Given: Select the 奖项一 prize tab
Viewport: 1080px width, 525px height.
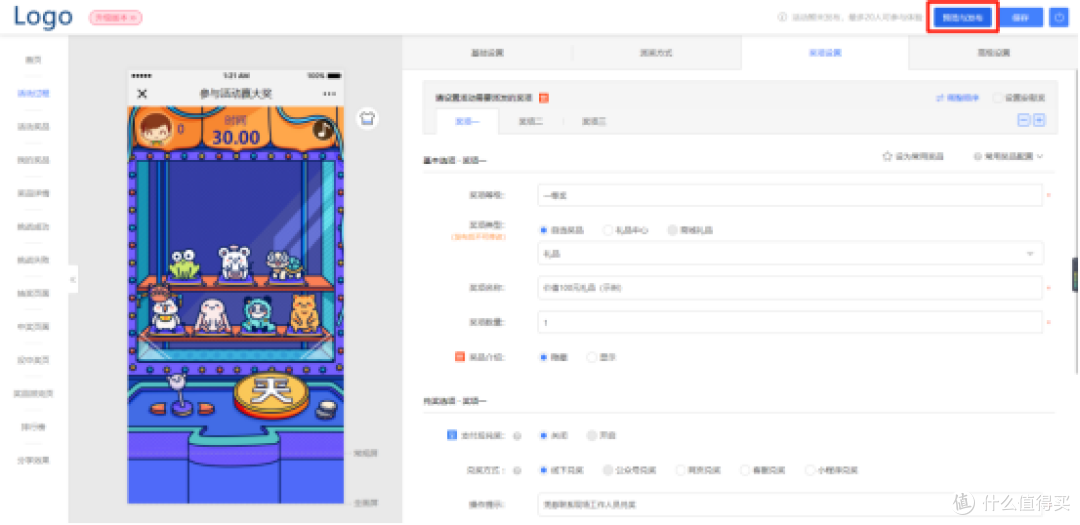Looking at the screenshot, I should 468,121.
